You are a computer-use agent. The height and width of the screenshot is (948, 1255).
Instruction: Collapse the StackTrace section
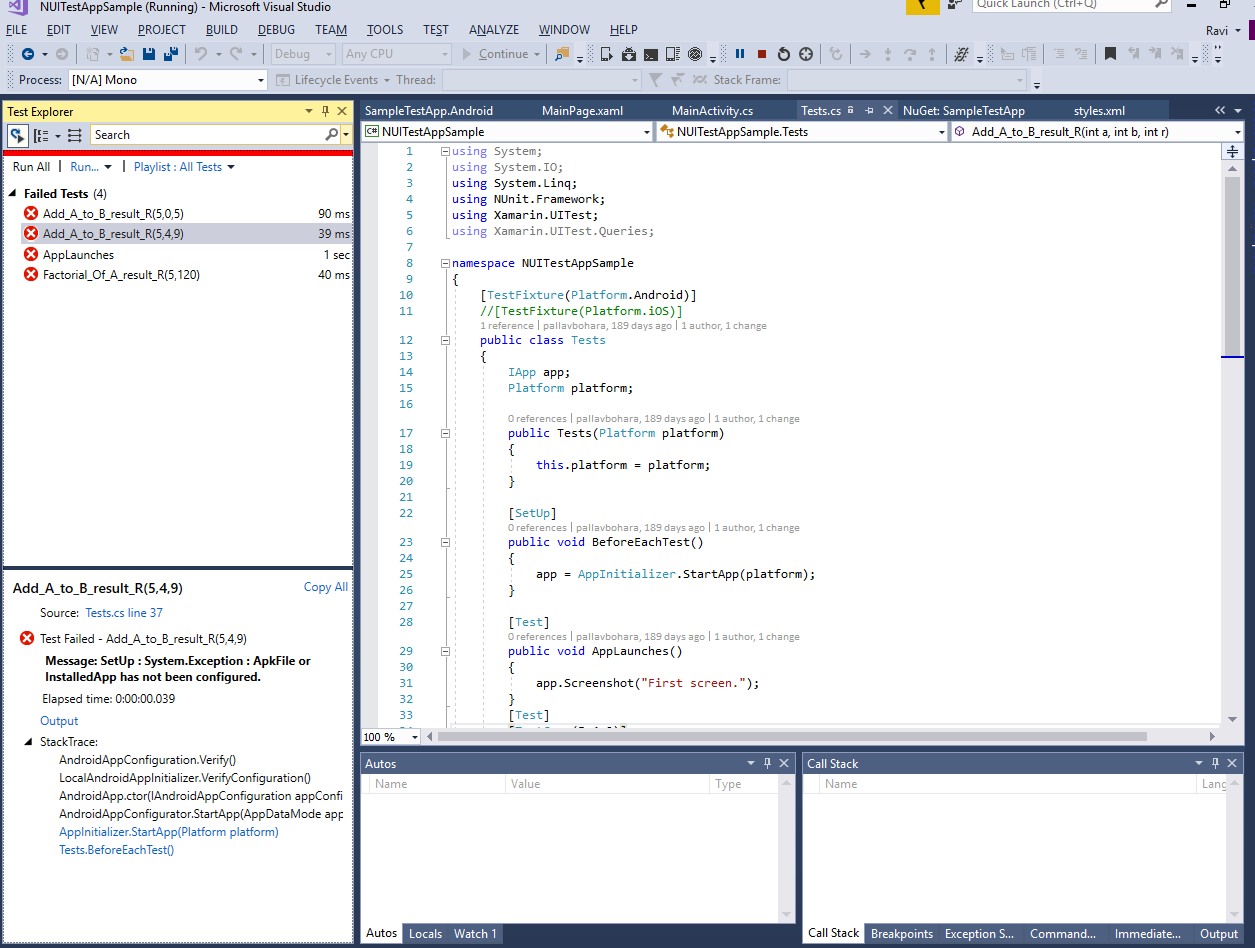tap(28, 742)
